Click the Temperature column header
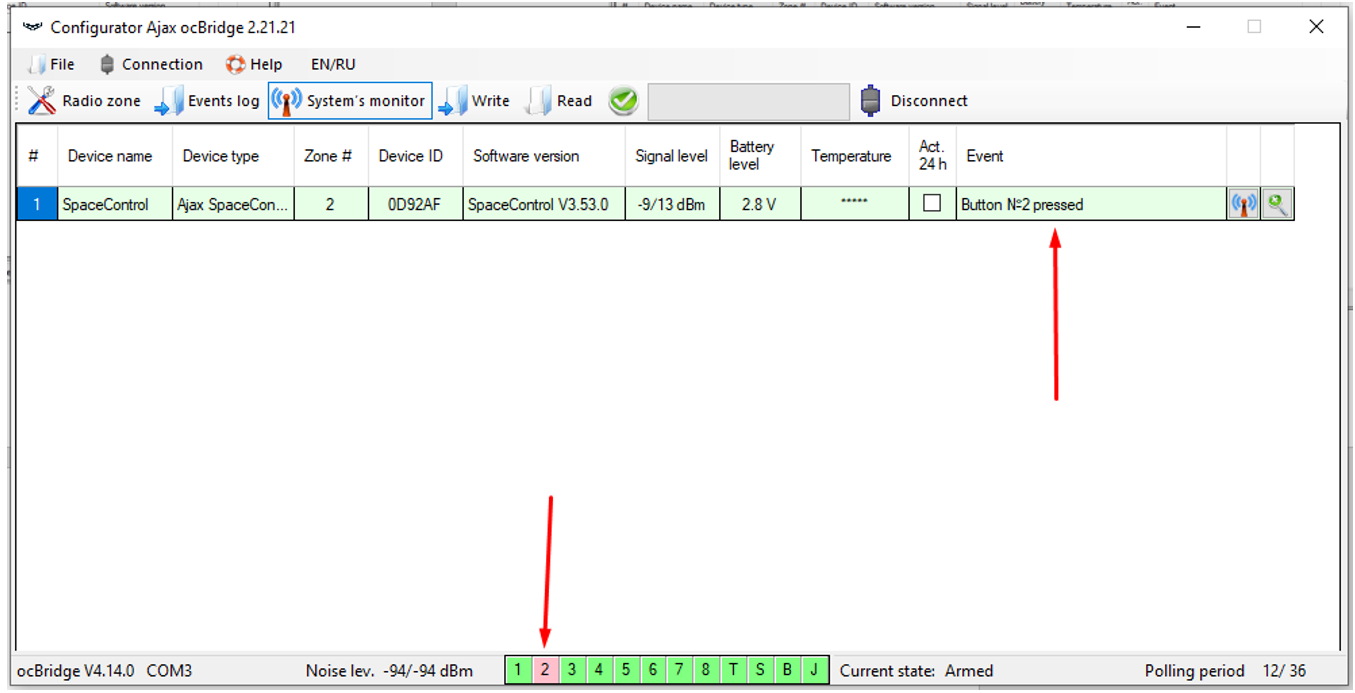 coord(854,156)
